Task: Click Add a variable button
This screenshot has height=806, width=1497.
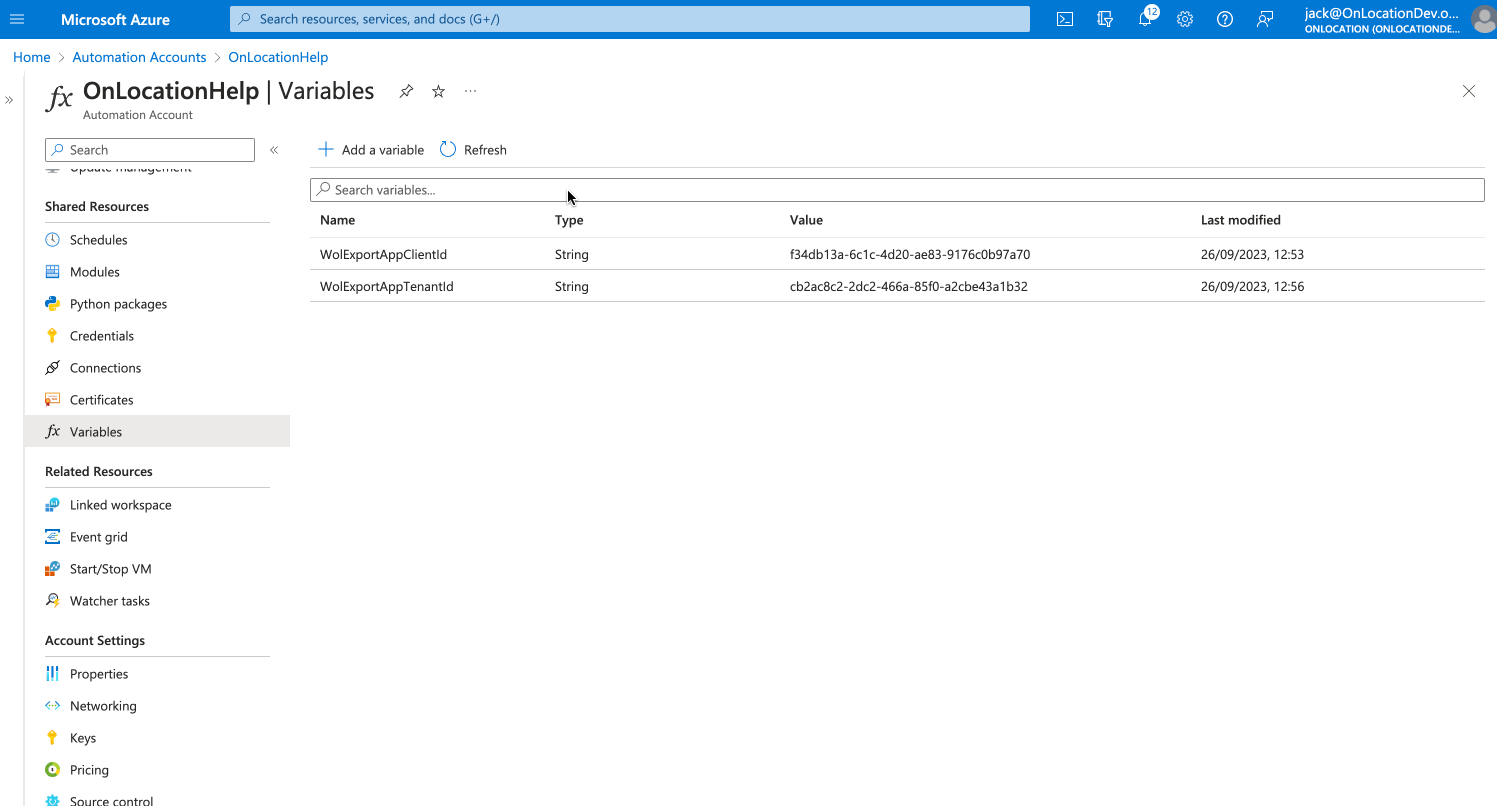Action: coord(371,150)
